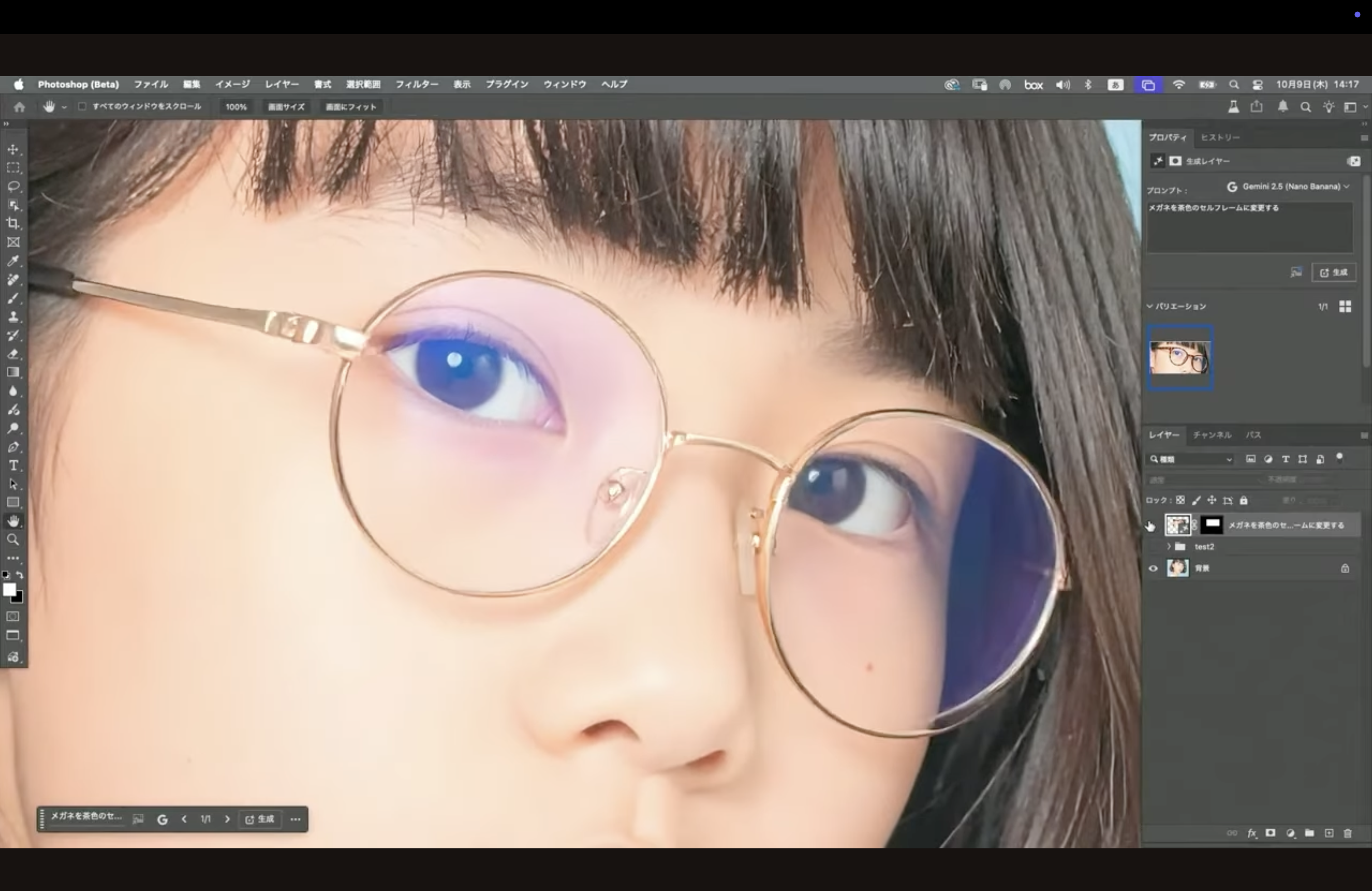Screen dimensions: 1372x891
Task: Click Generate button in Properties panel
Action: [x=1334, y=273]
